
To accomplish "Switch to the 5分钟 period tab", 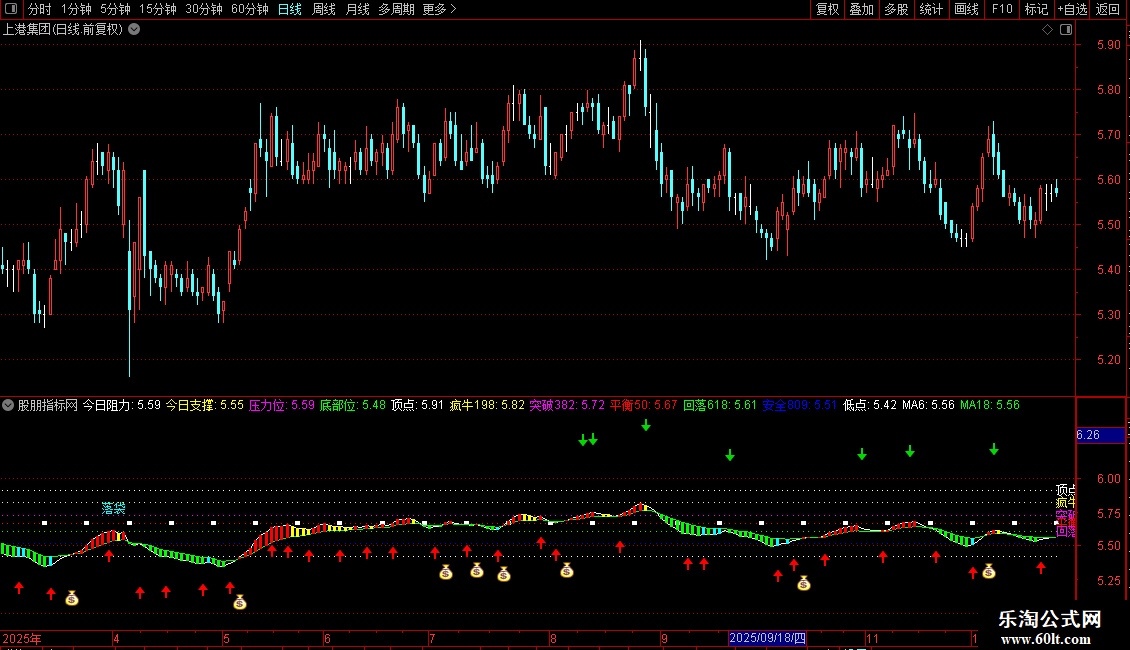I will 115,9.
